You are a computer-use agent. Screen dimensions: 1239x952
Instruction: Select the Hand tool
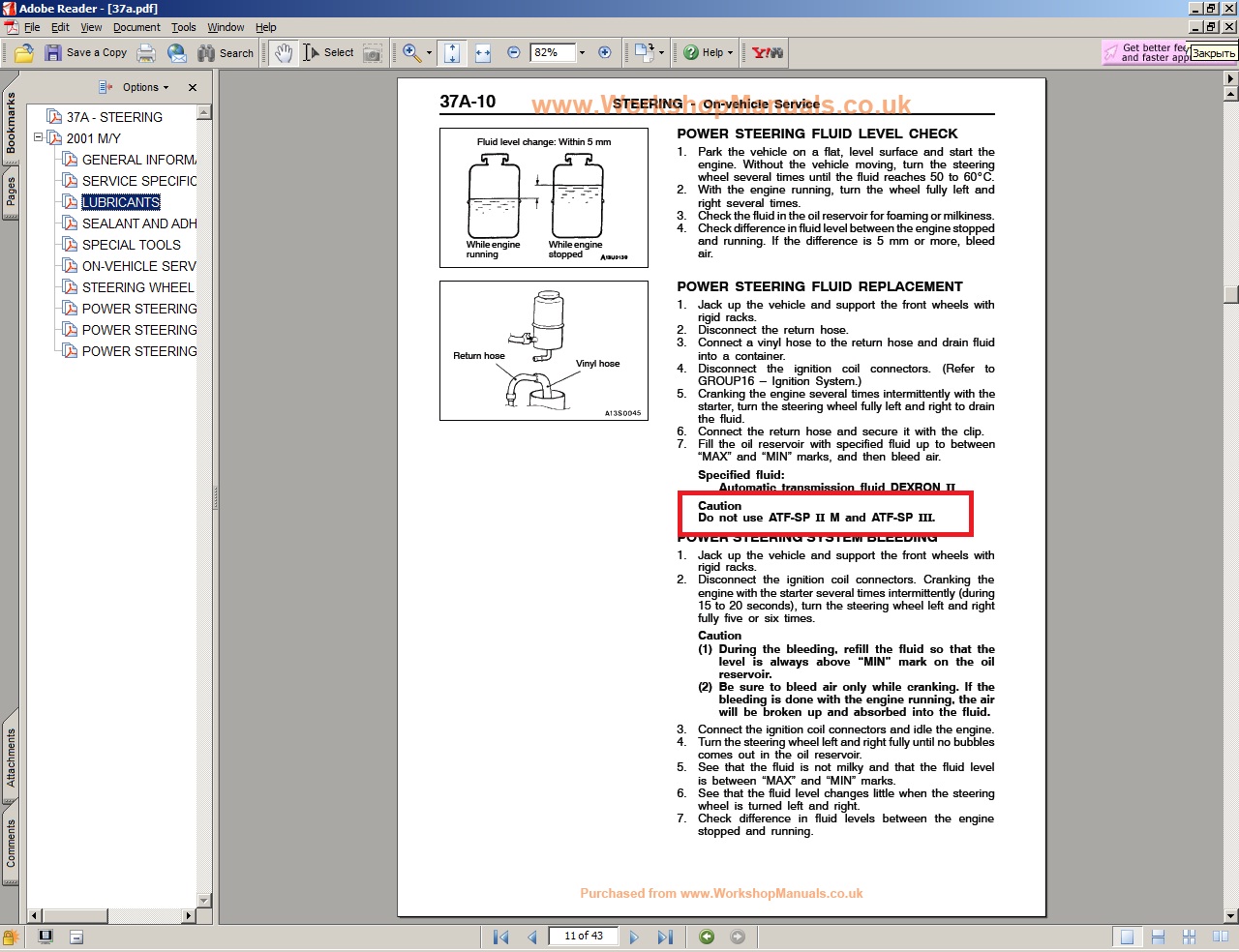tap(283, 53)
